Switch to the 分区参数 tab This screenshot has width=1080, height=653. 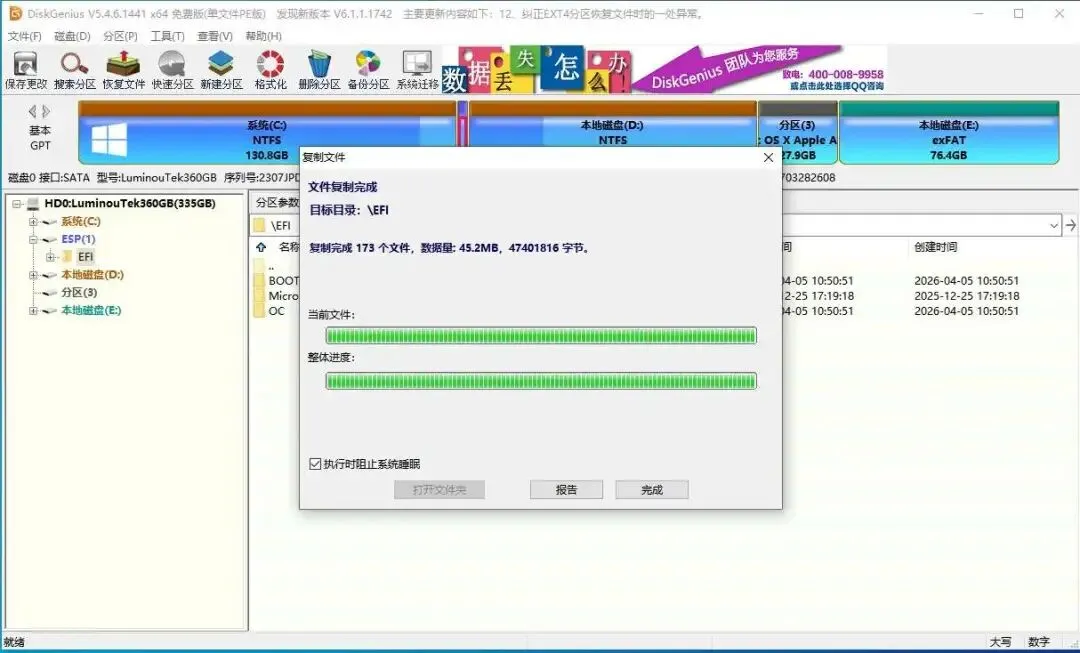coord(276,203)
